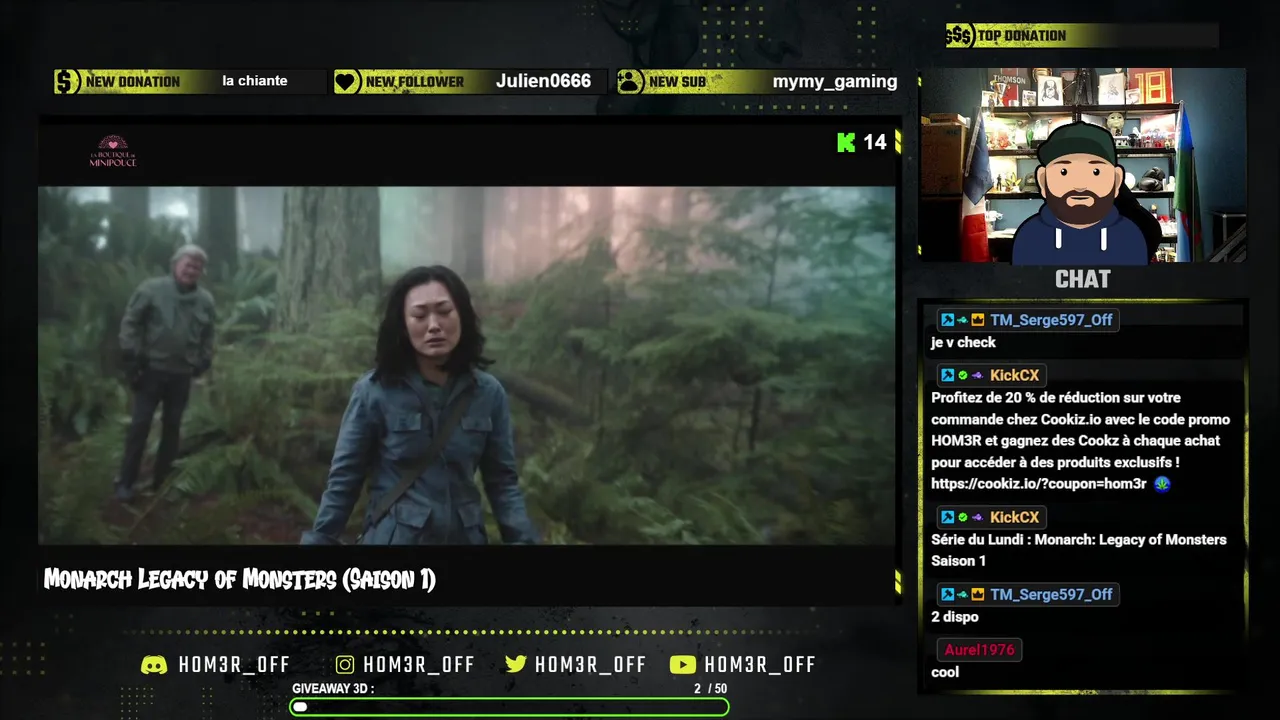Click the 'Profitez de 20 % de réduction' text
1280x720 pixels.
(1081, 440)
